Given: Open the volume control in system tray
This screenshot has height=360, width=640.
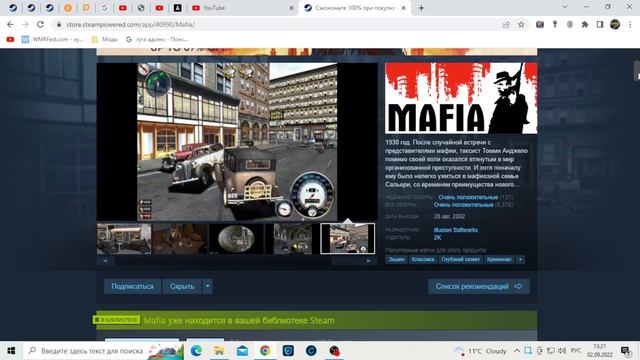Looking at the screenshot, I should pyautogui.click(x=562, y=351).
